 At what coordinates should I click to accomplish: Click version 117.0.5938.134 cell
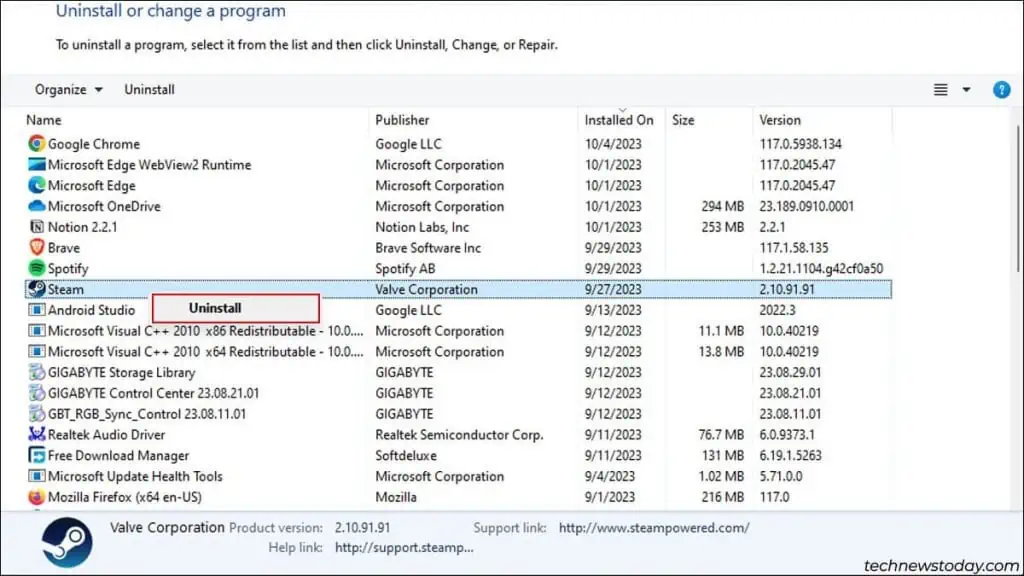tap(800, 144)
